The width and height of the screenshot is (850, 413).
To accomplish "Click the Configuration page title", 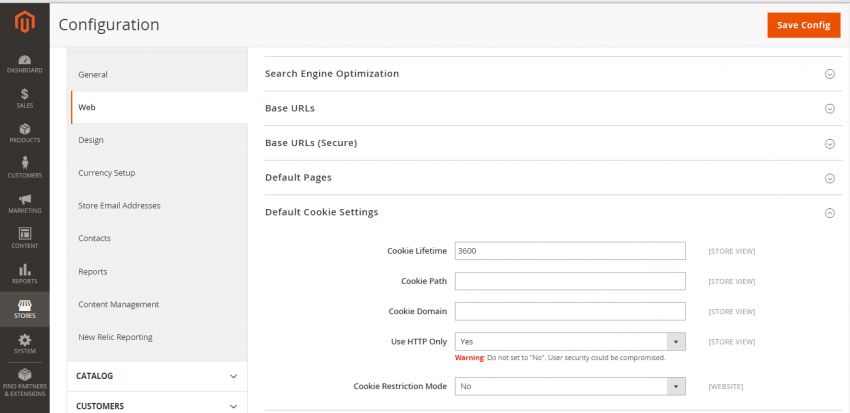I will 109,25.
